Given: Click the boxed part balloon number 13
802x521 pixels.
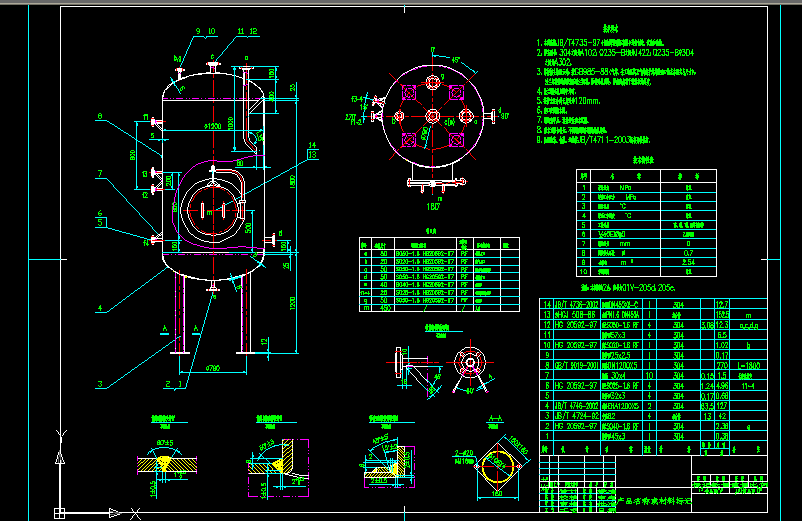Looking at the screenshot, I should [312, 155].
